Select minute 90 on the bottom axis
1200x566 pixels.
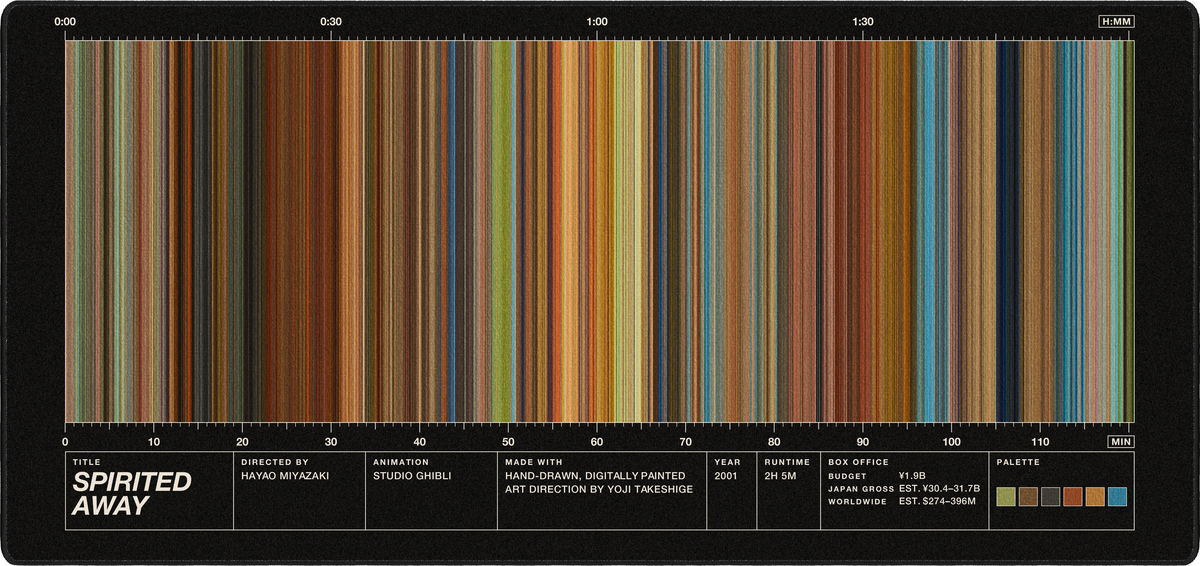point(863,441)
